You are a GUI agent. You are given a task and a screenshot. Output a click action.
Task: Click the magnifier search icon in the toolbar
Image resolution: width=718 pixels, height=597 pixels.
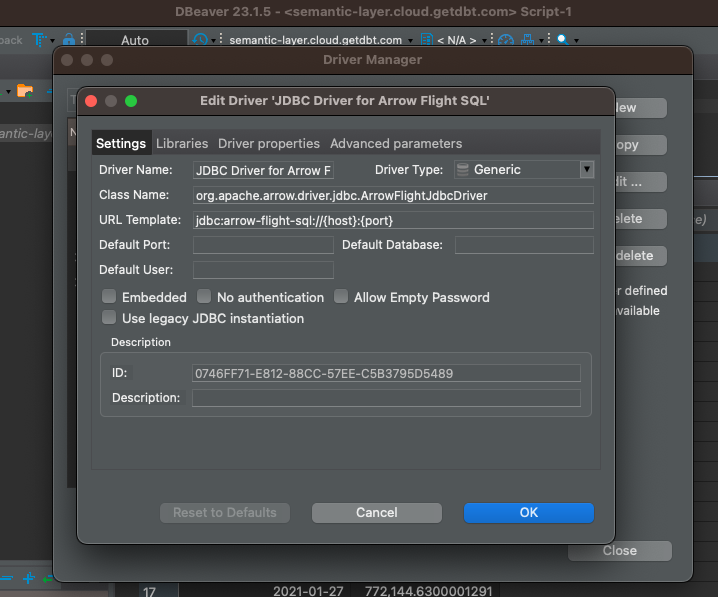coord(563,40)
